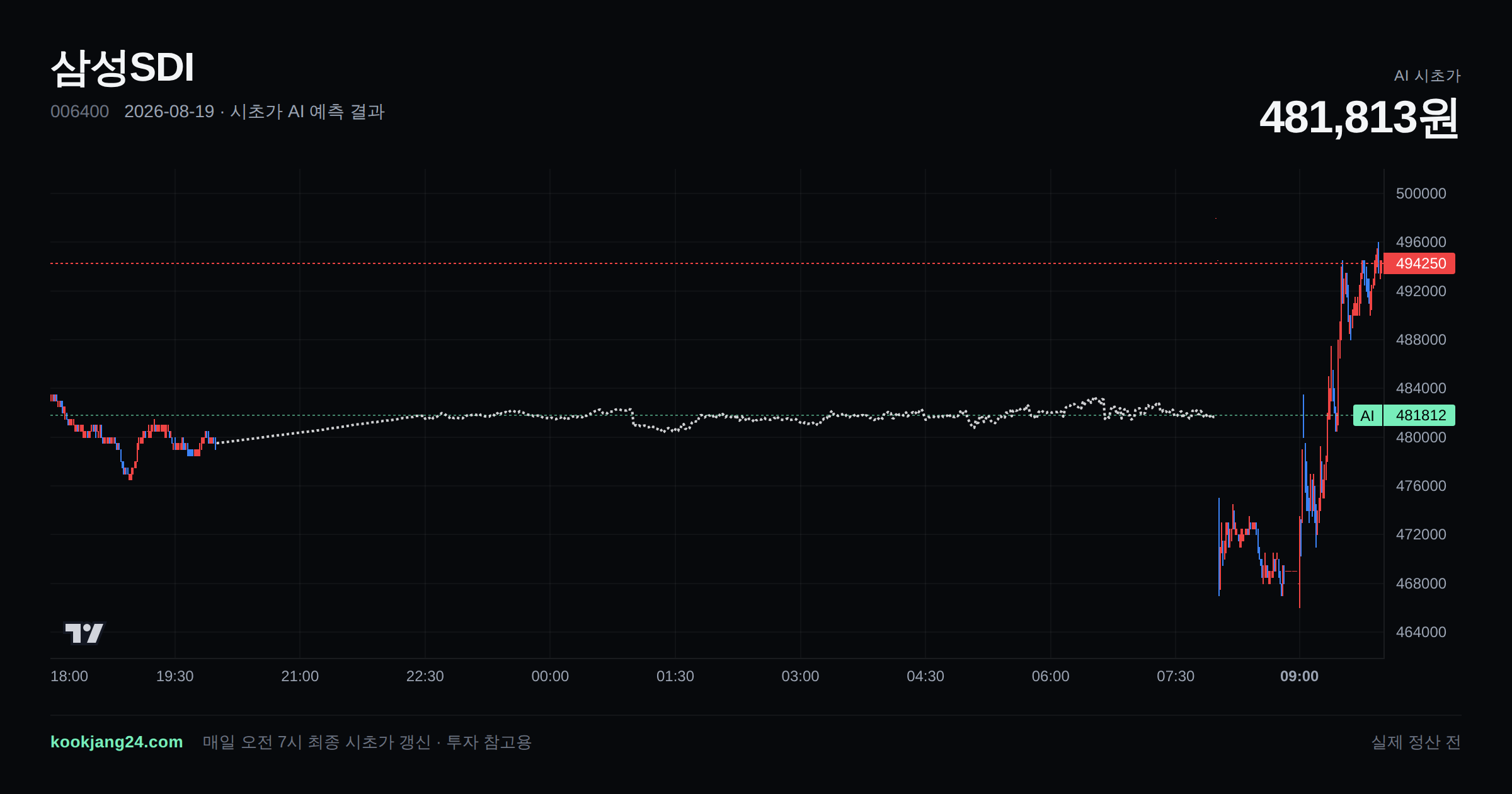This screenshot has width=1512, height=794.
Task: Click the 00:00 time axis label
Action: (x=550, y=676)
